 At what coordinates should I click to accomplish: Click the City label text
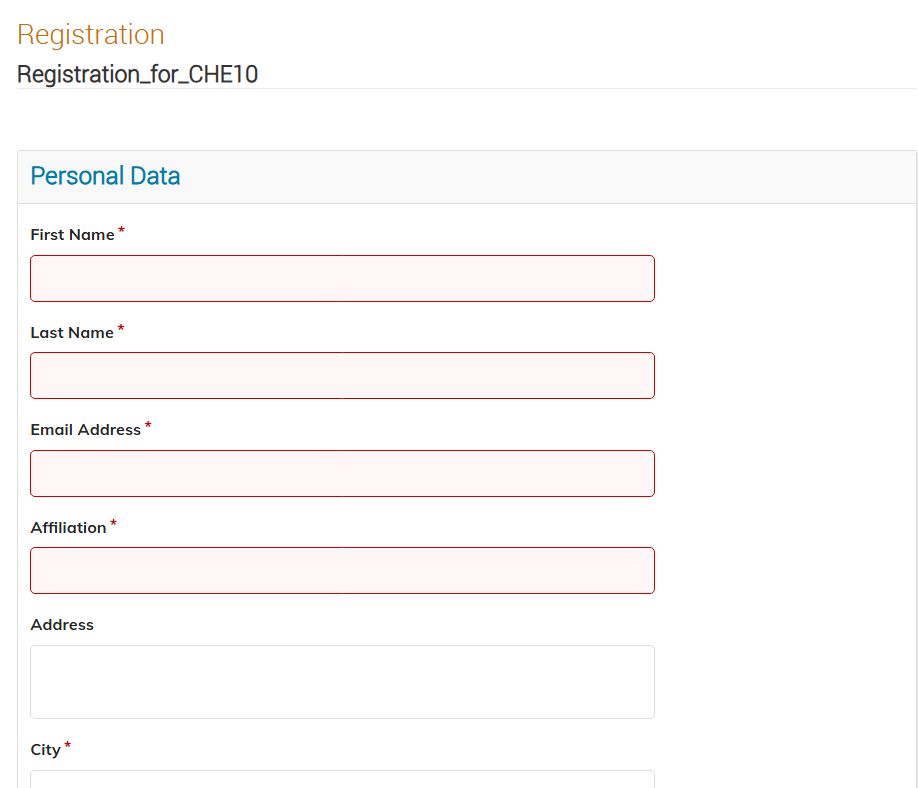[x=46, y=750]
